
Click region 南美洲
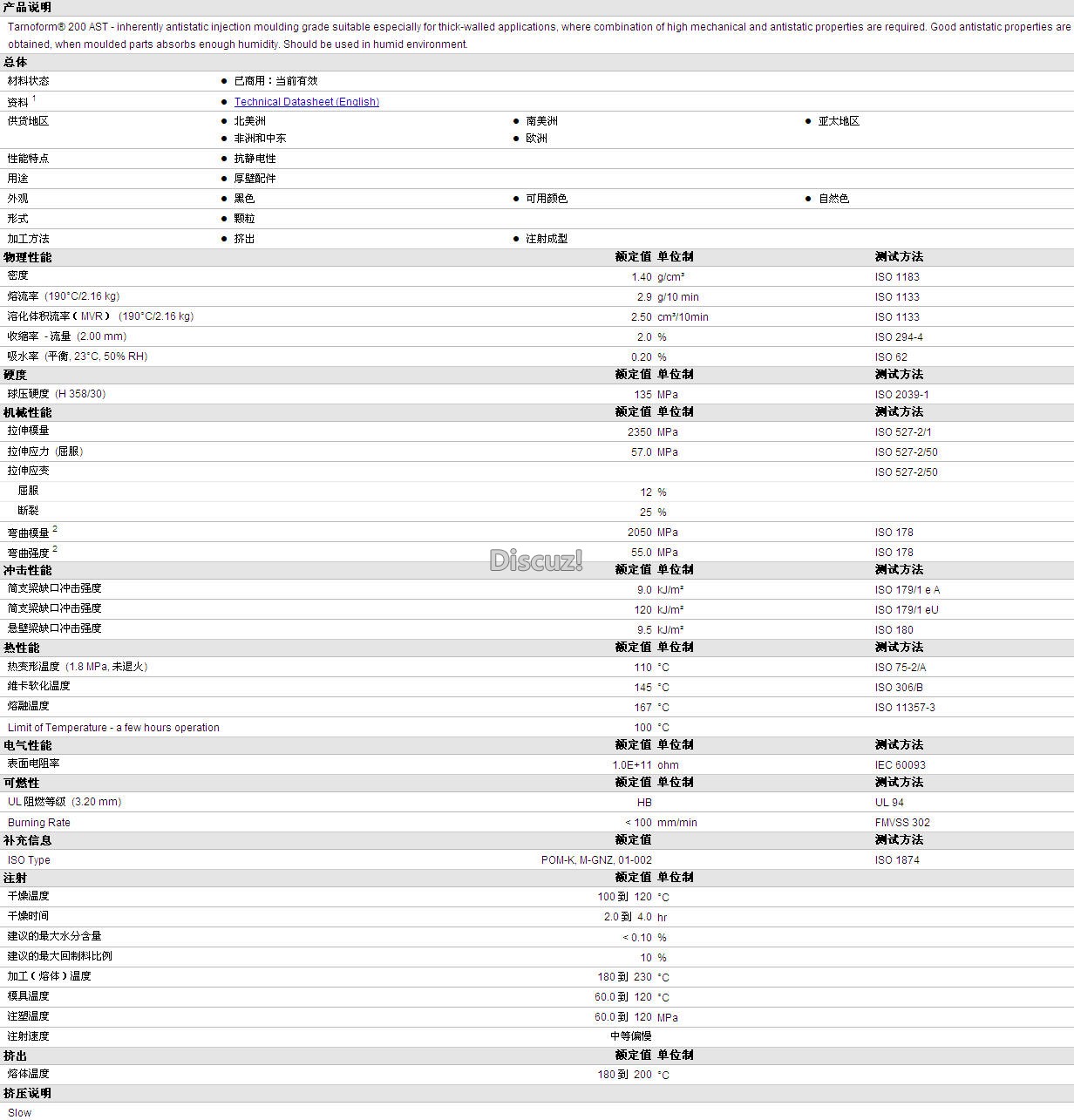pyautogui.click(x=541, y=121)
